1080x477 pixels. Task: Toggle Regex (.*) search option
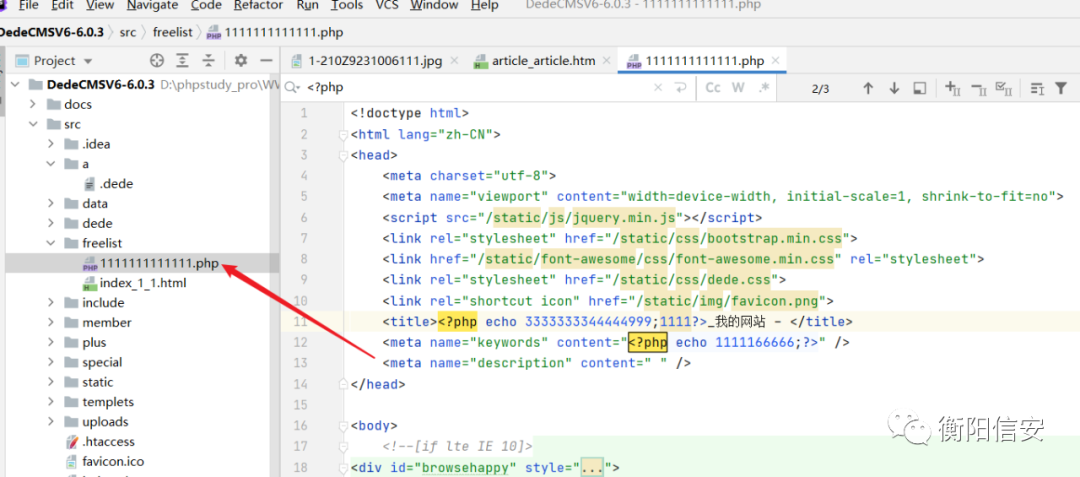(x=763, y=88)
